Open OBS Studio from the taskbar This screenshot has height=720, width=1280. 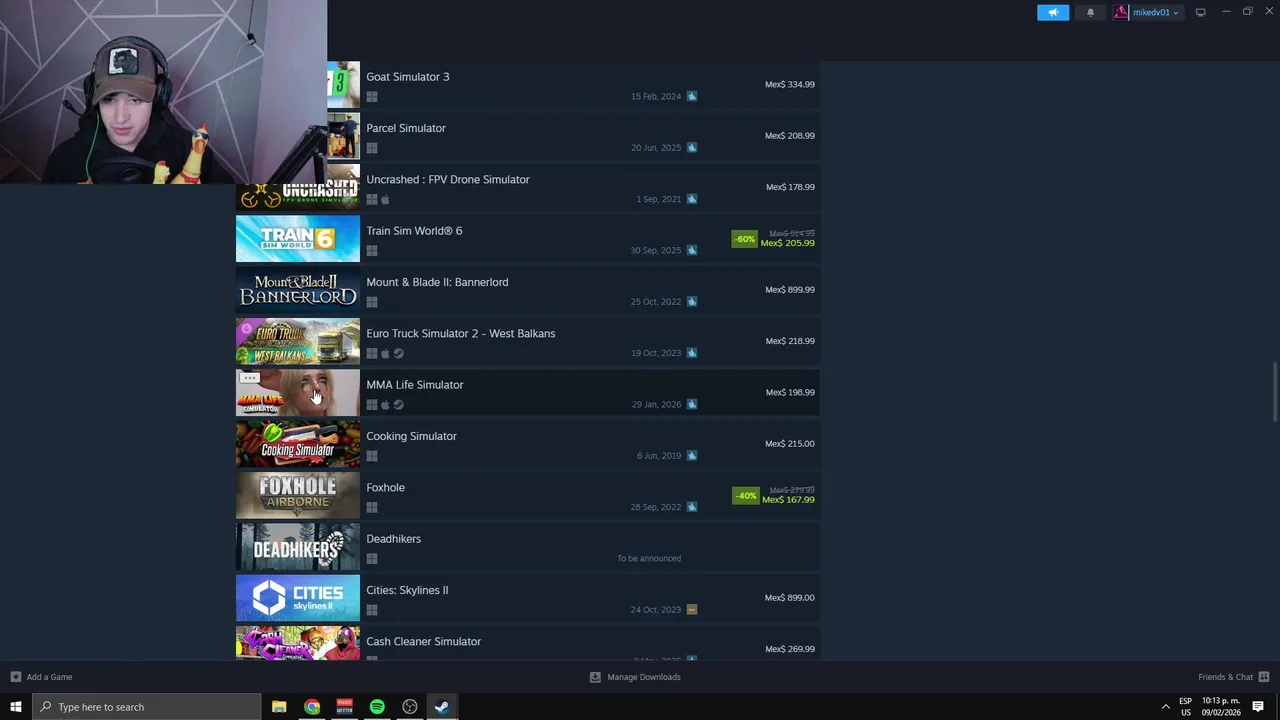410,707
